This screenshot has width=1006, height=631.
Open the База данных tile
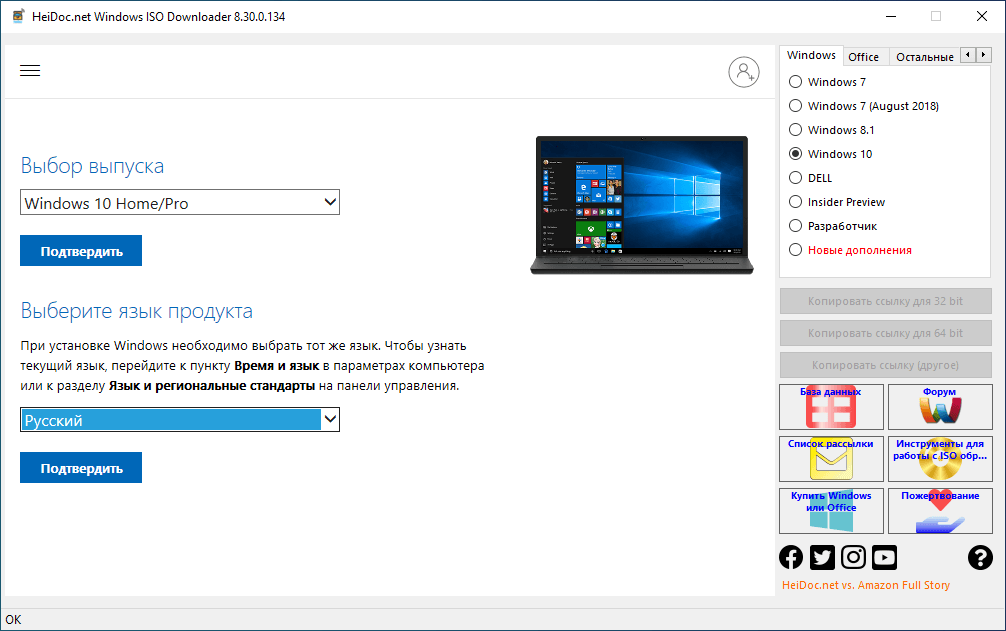coord(831,407)
